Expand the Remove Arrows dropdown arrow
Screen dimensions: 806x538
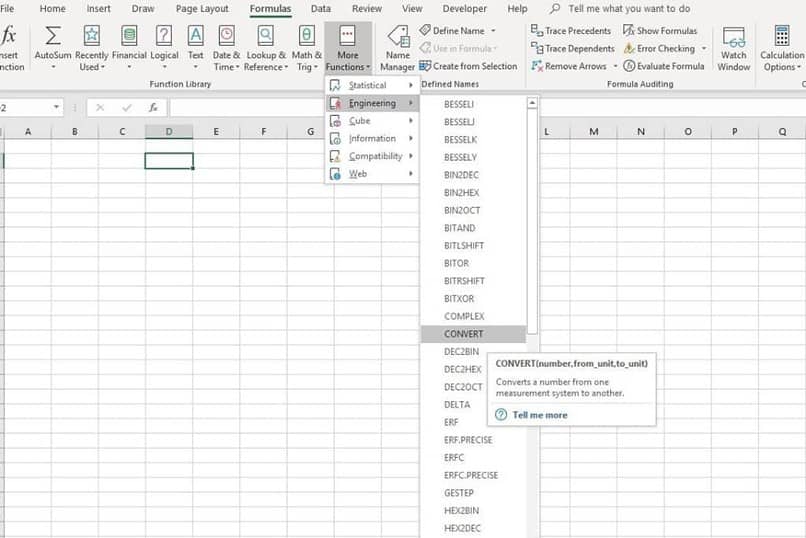click(x=615, y=66)
